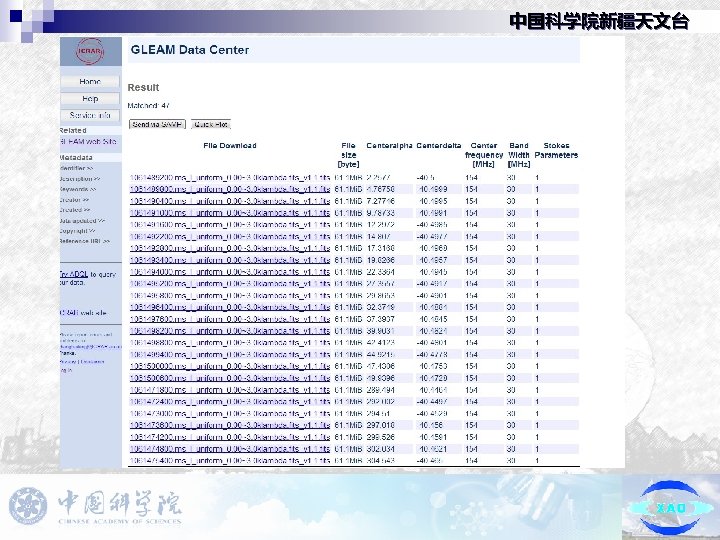Download the file starting 1061489800
Screen dimensions: 720x540
pos(230,189)
